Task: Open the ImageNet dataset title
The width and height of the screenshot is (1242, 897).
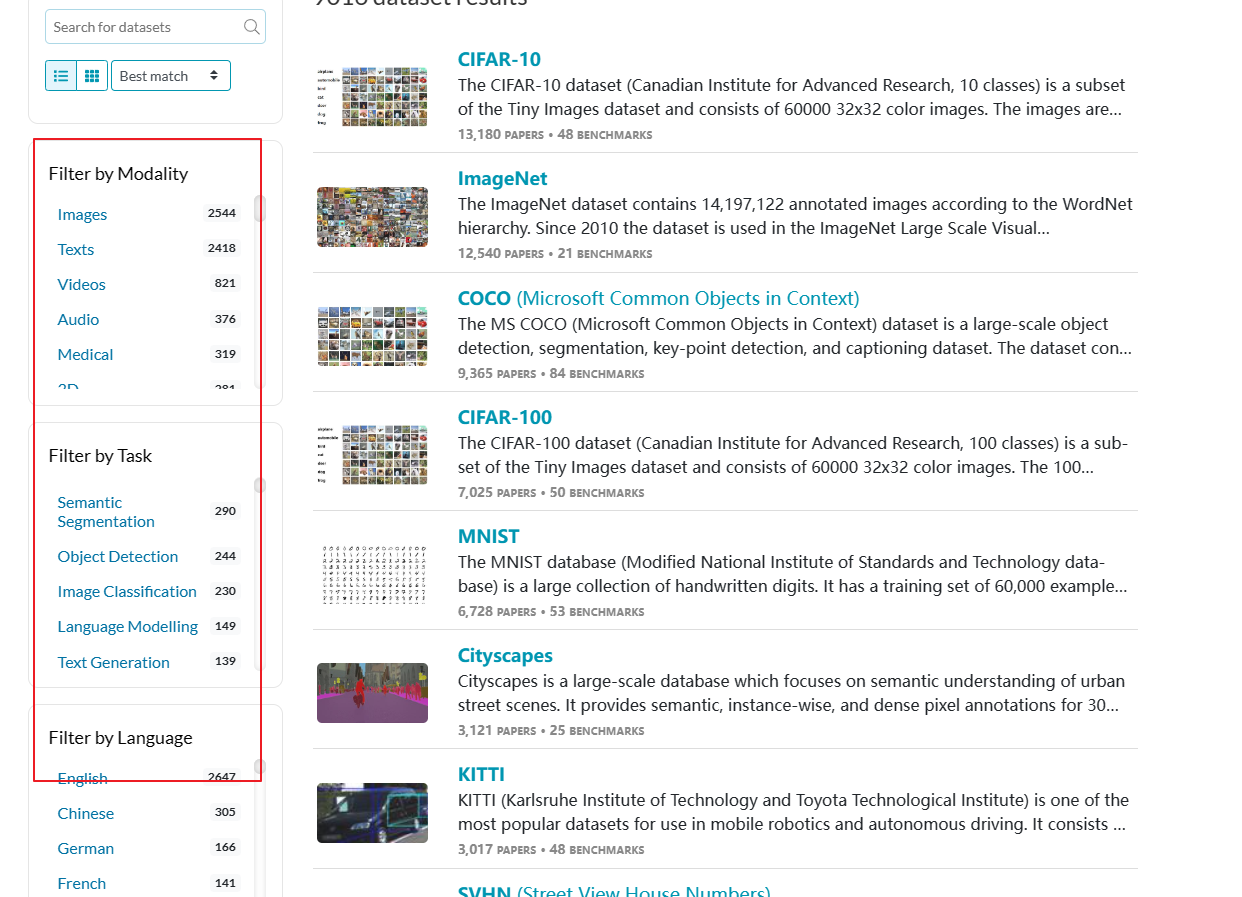Action: pyautogui.click(x=503, y=178)
